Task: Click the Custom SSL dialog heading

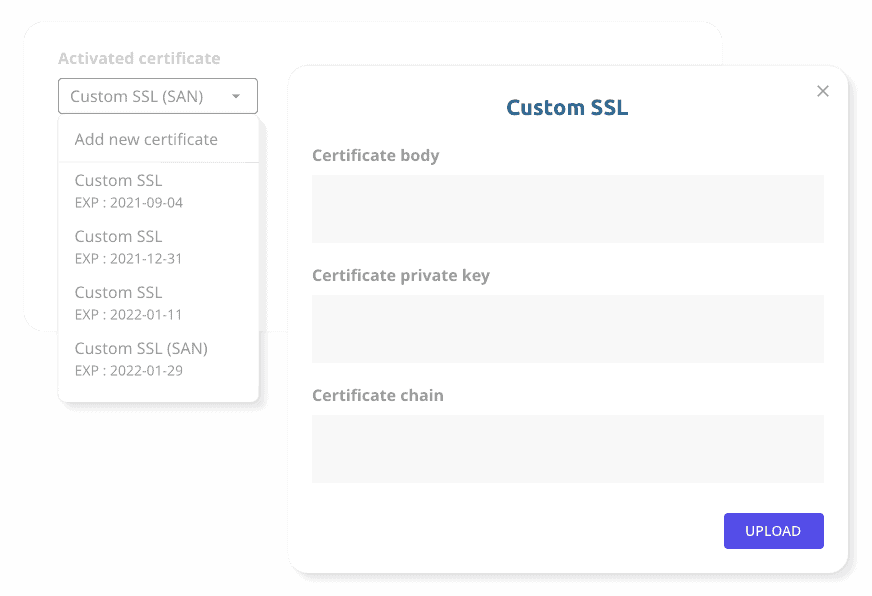Action: point(567,107)
